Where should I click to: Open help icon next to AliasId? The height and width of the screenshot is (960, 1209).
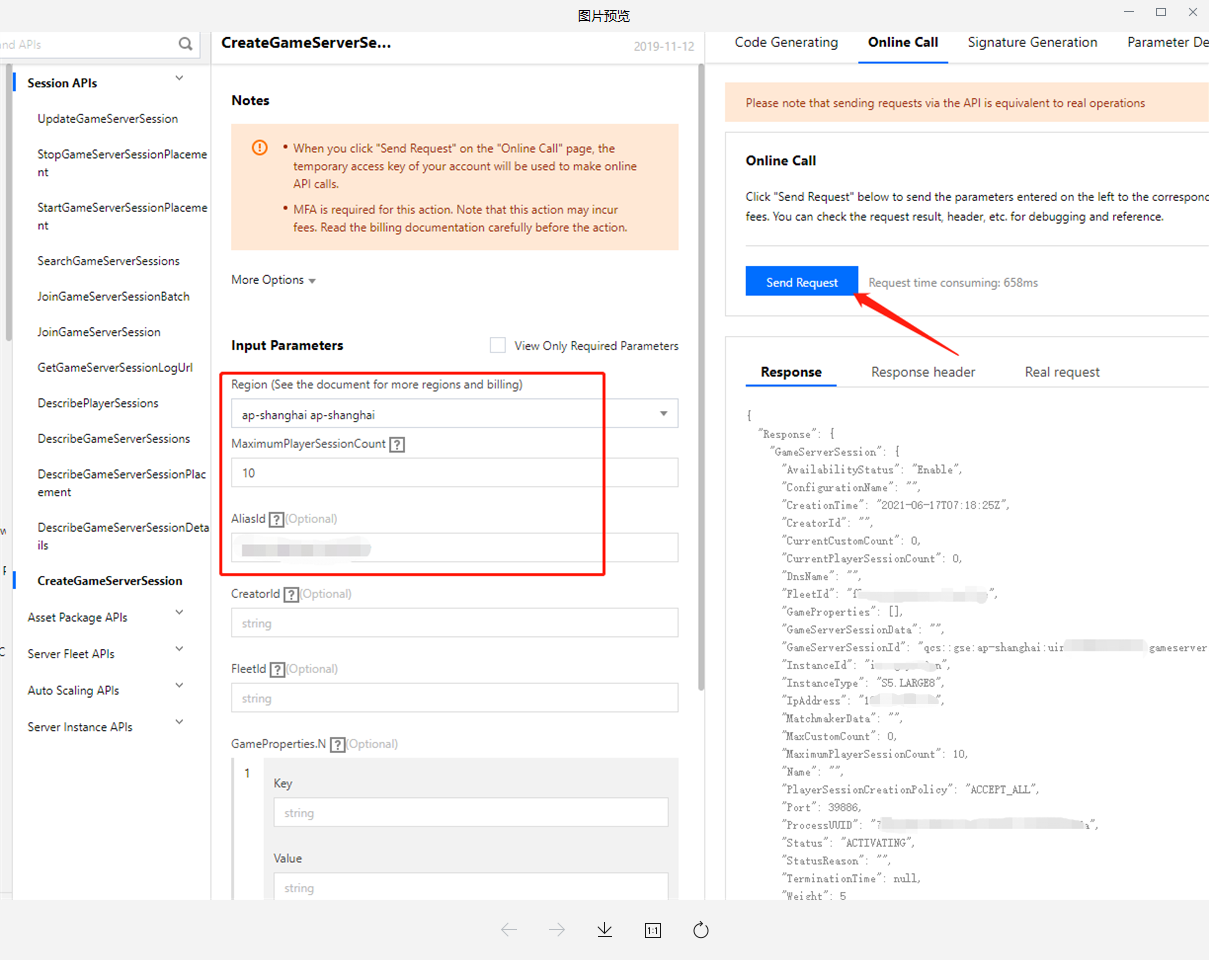click(277, 520)
